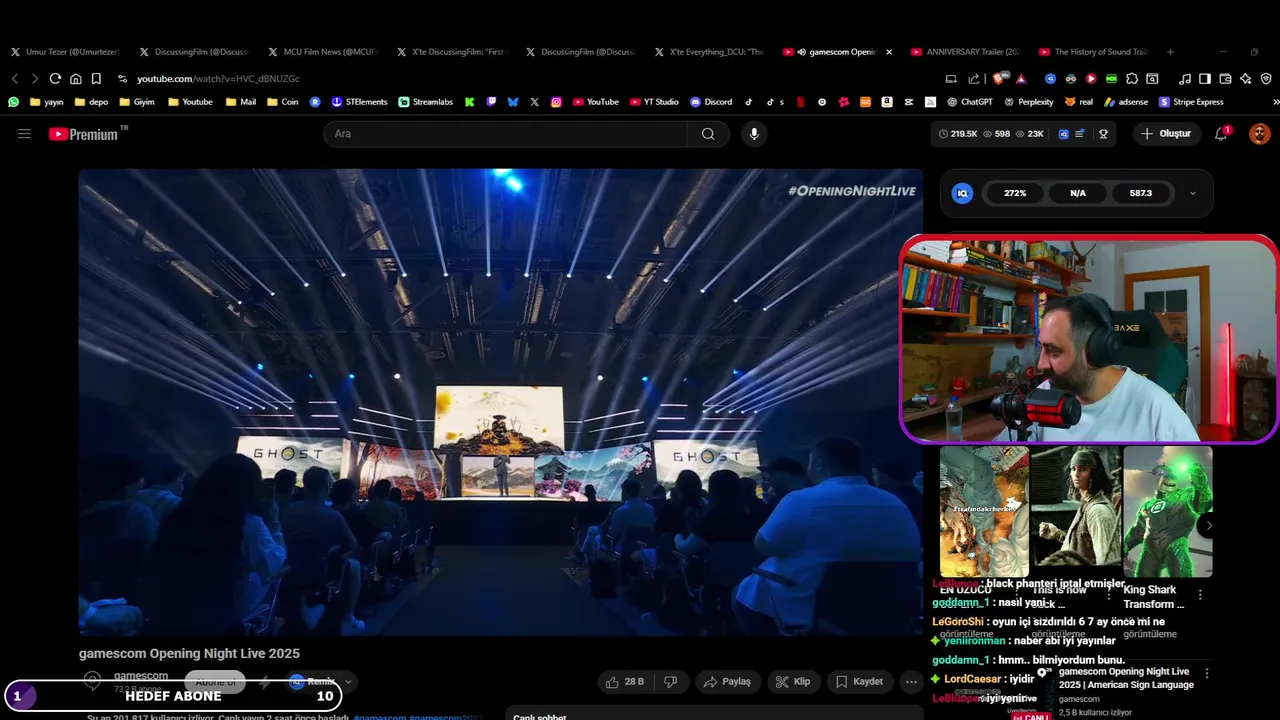Open the Netflix bookmark icon
This screenshot has width=1280, height=720.
pyautogui.click(x=800, y=102)
